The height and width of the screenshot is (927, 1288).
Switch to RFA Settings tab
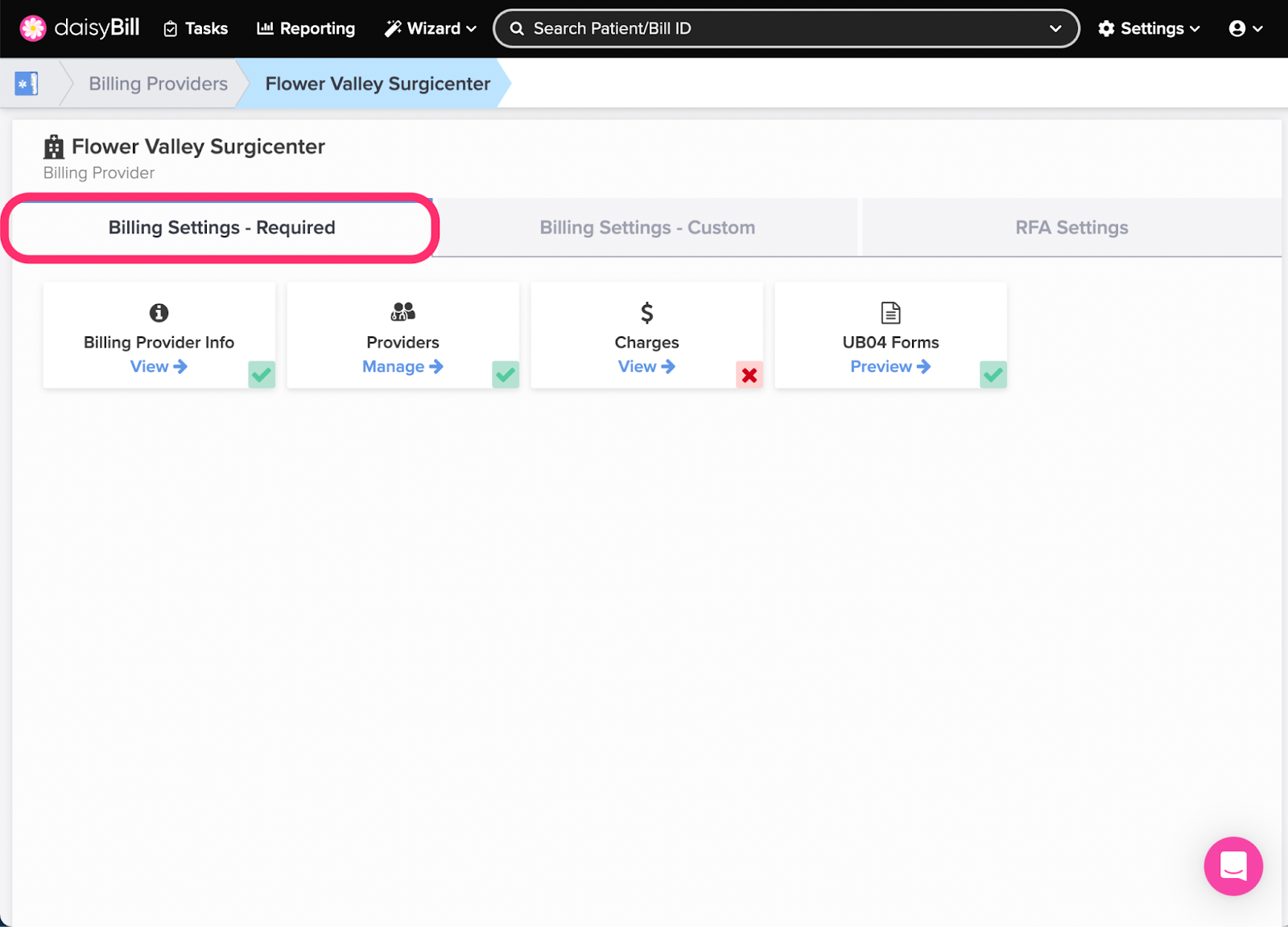click(x=1071, y=228)
